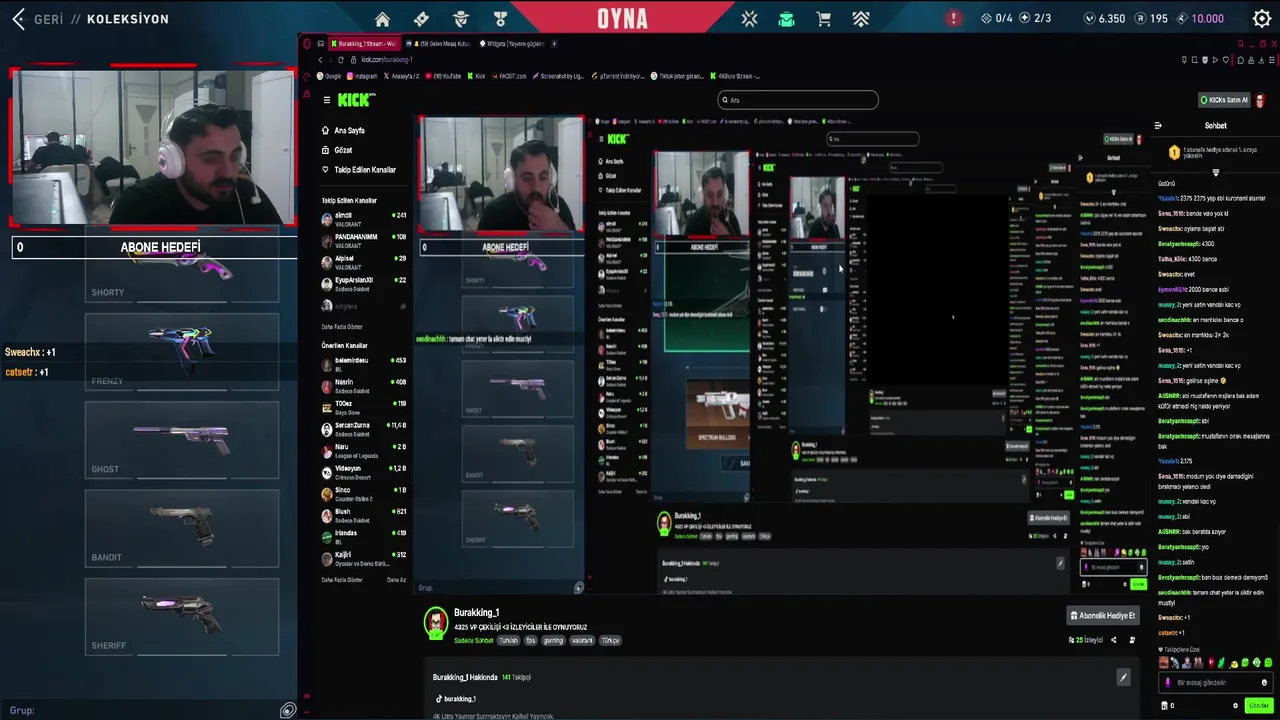Open the chat settings gear icon
This screenshot has width=1280, height=720.
click(x=1235, y=706)
